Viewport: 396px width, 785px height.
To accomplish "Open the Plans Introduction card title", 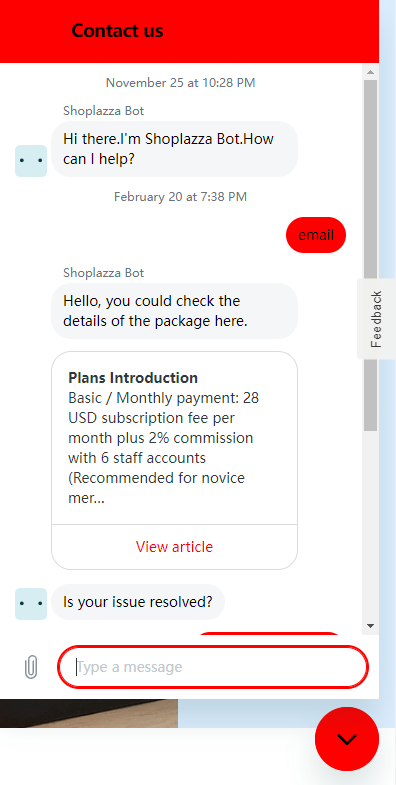I will coord(133,377).
